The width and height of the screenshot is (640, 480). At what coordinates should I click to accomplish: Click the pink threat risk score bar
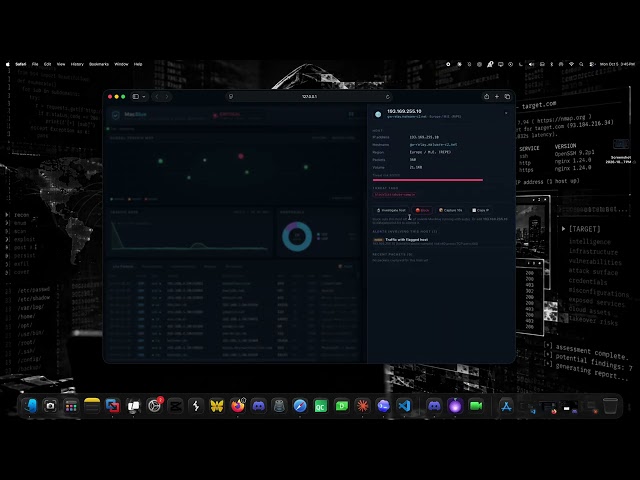pyautogui.click(x=427, y=180)
